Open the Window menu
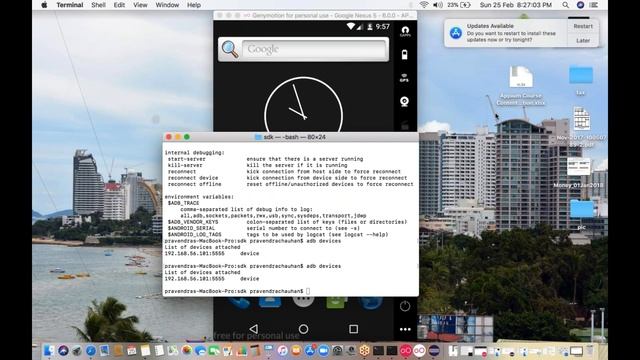This screenshot has width=640, height=360. pyautogui.click(x=167, y=5)
